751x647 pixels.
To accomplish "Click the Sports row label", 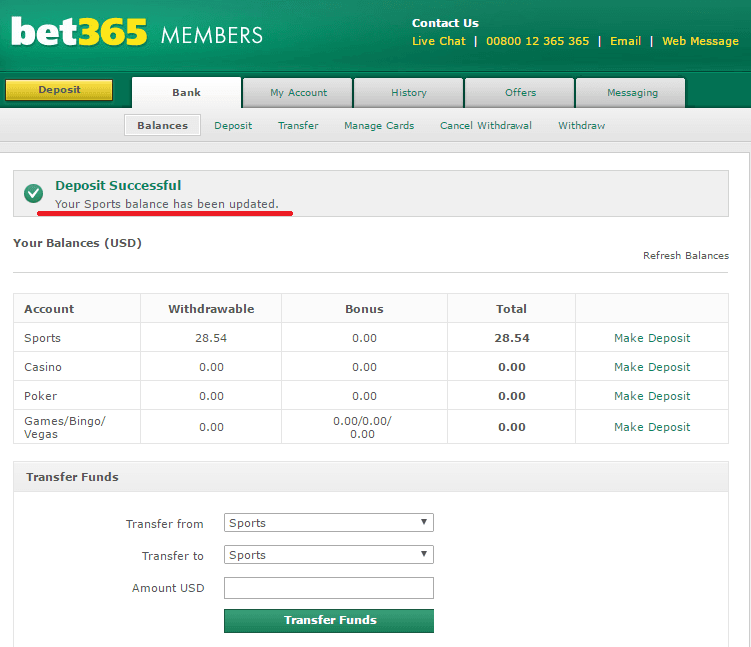I will 42,338.
